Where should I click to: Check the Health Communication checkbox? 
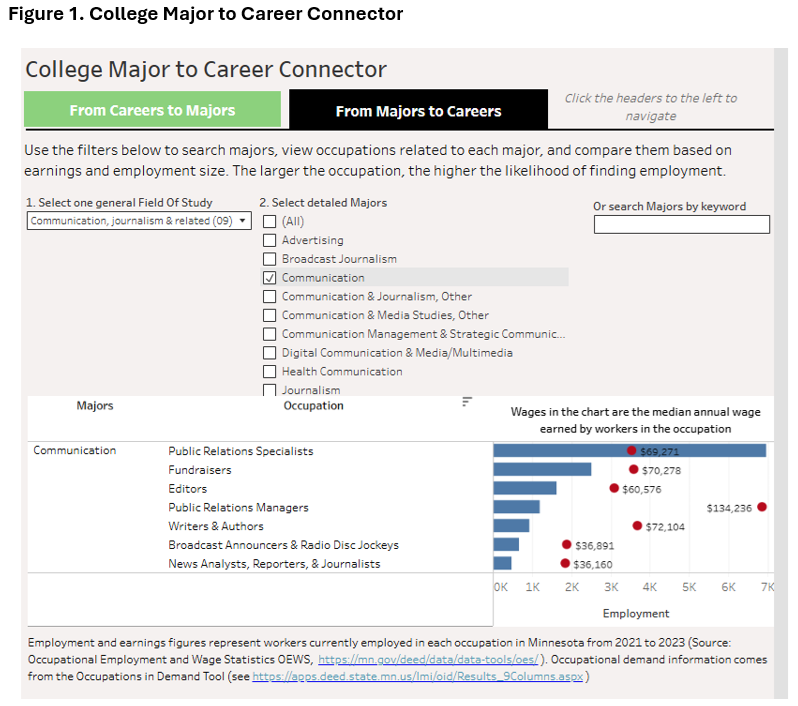point(269,372)
